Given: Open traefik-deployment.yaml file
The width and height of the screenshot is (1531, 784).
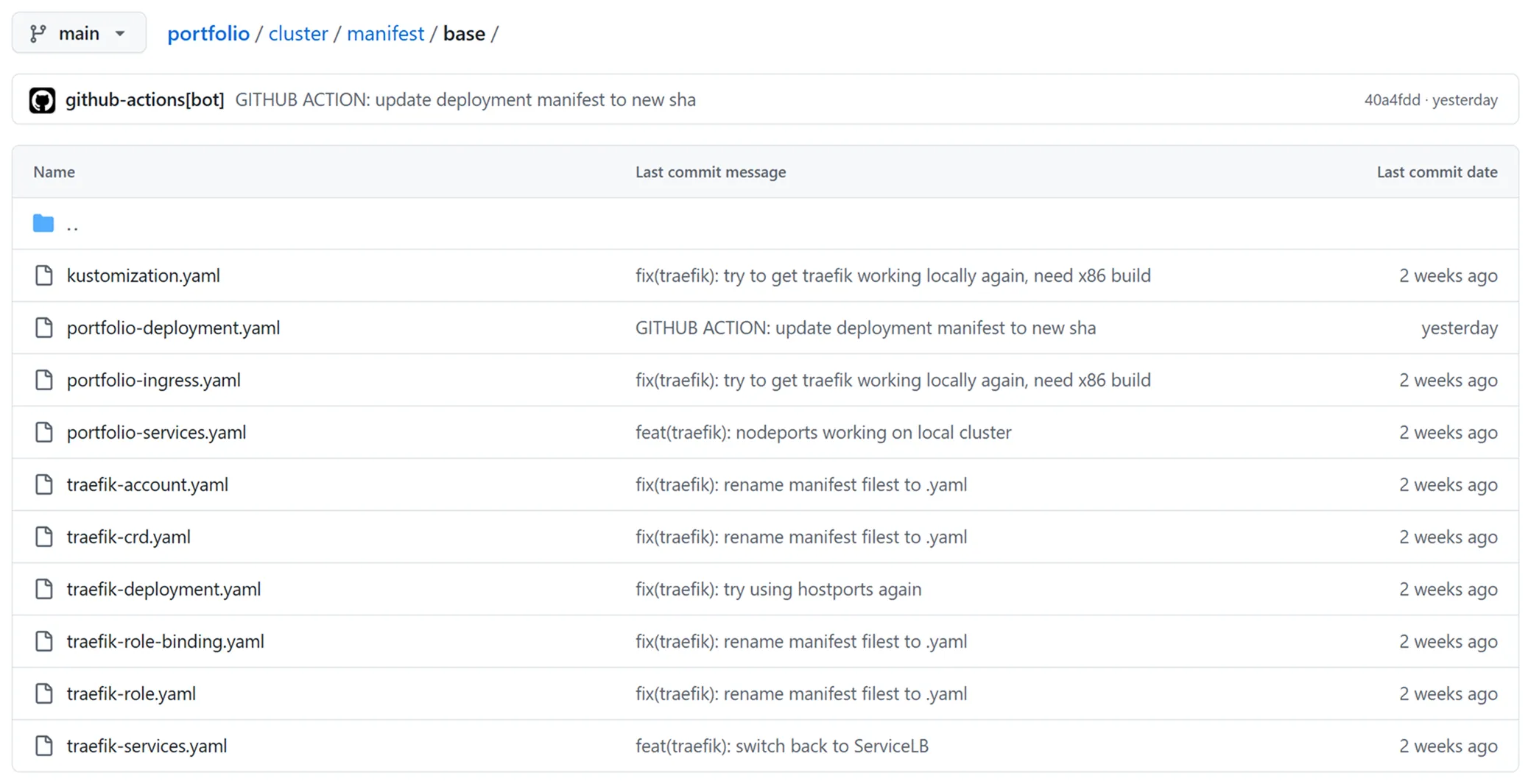Looking at the screenshot, I should (163, 589).
